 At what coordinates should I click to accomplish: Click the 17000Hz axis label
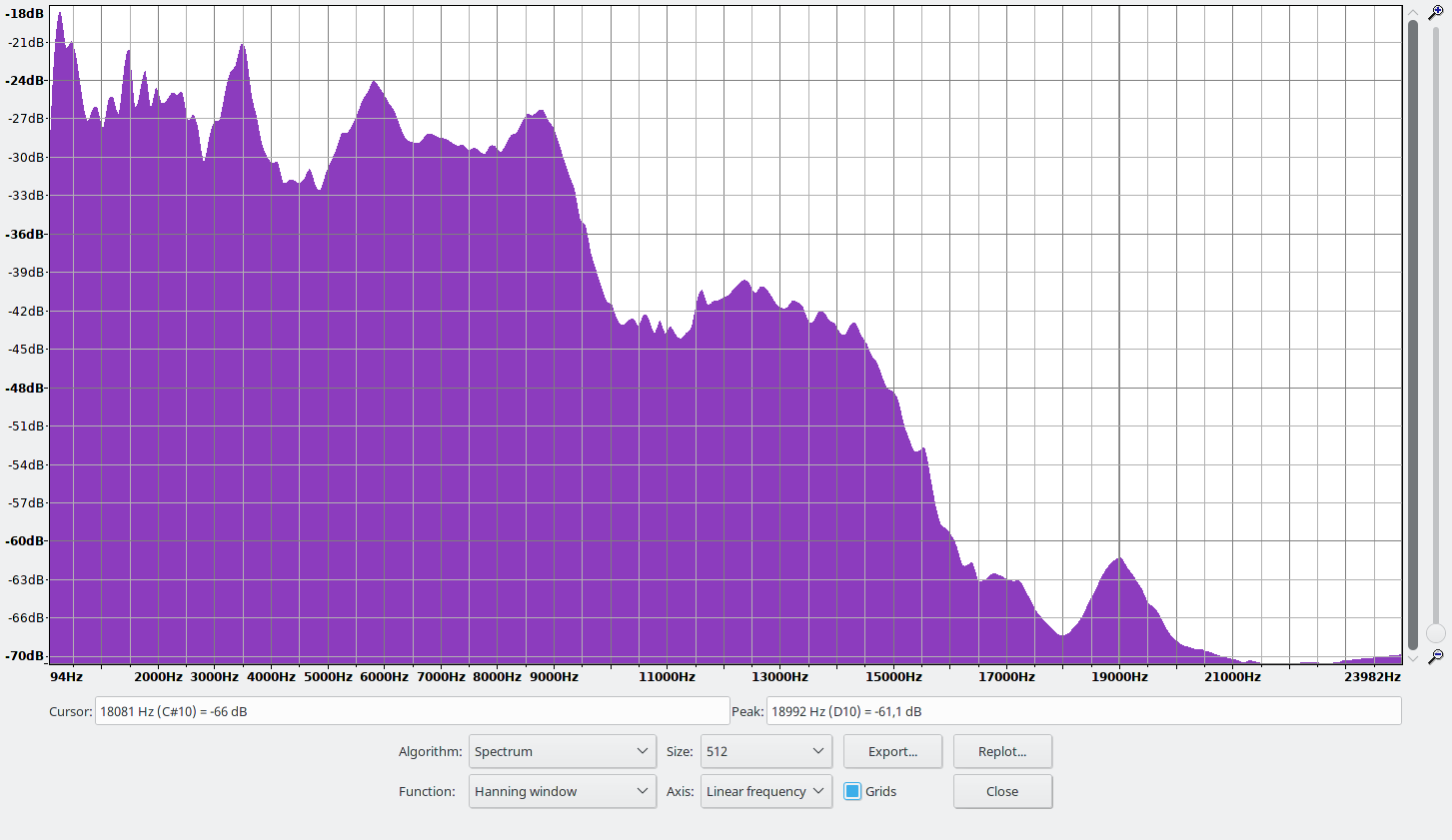(1006, 676)
